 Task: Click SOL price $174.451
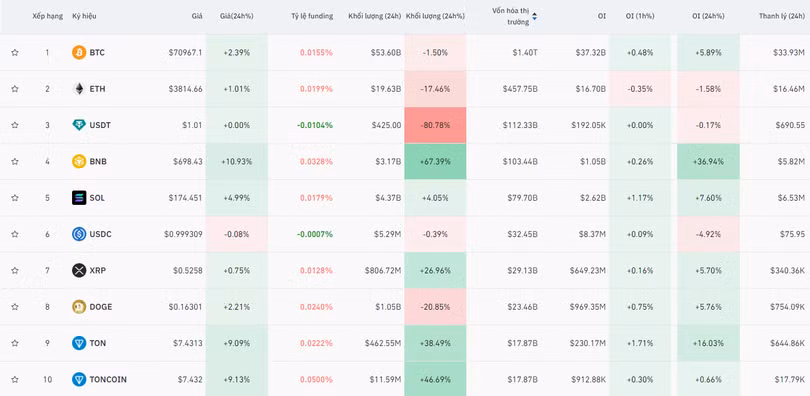(x=185, y=198)
